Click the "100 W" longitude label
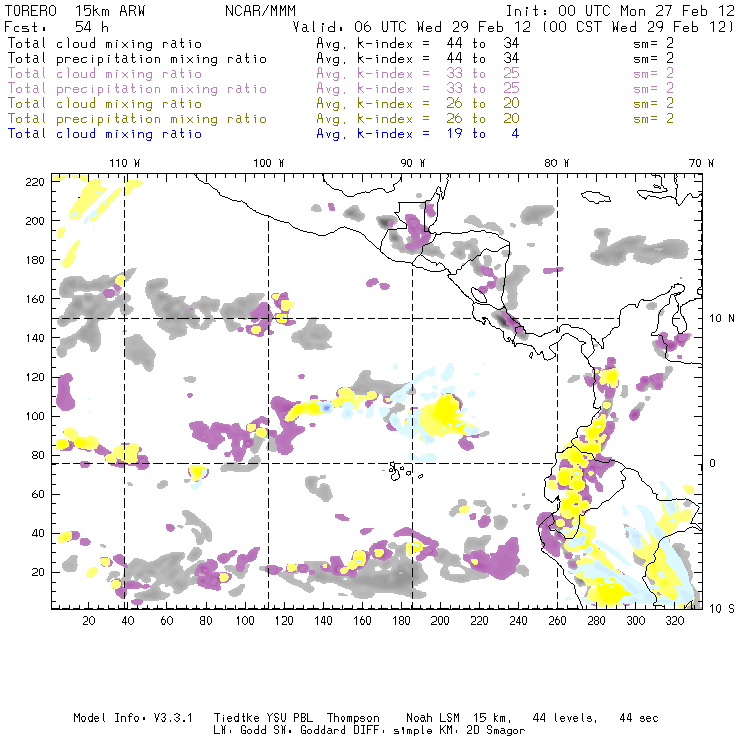The width and height of the screenshot is (740, 740). [x=269, y=163]
